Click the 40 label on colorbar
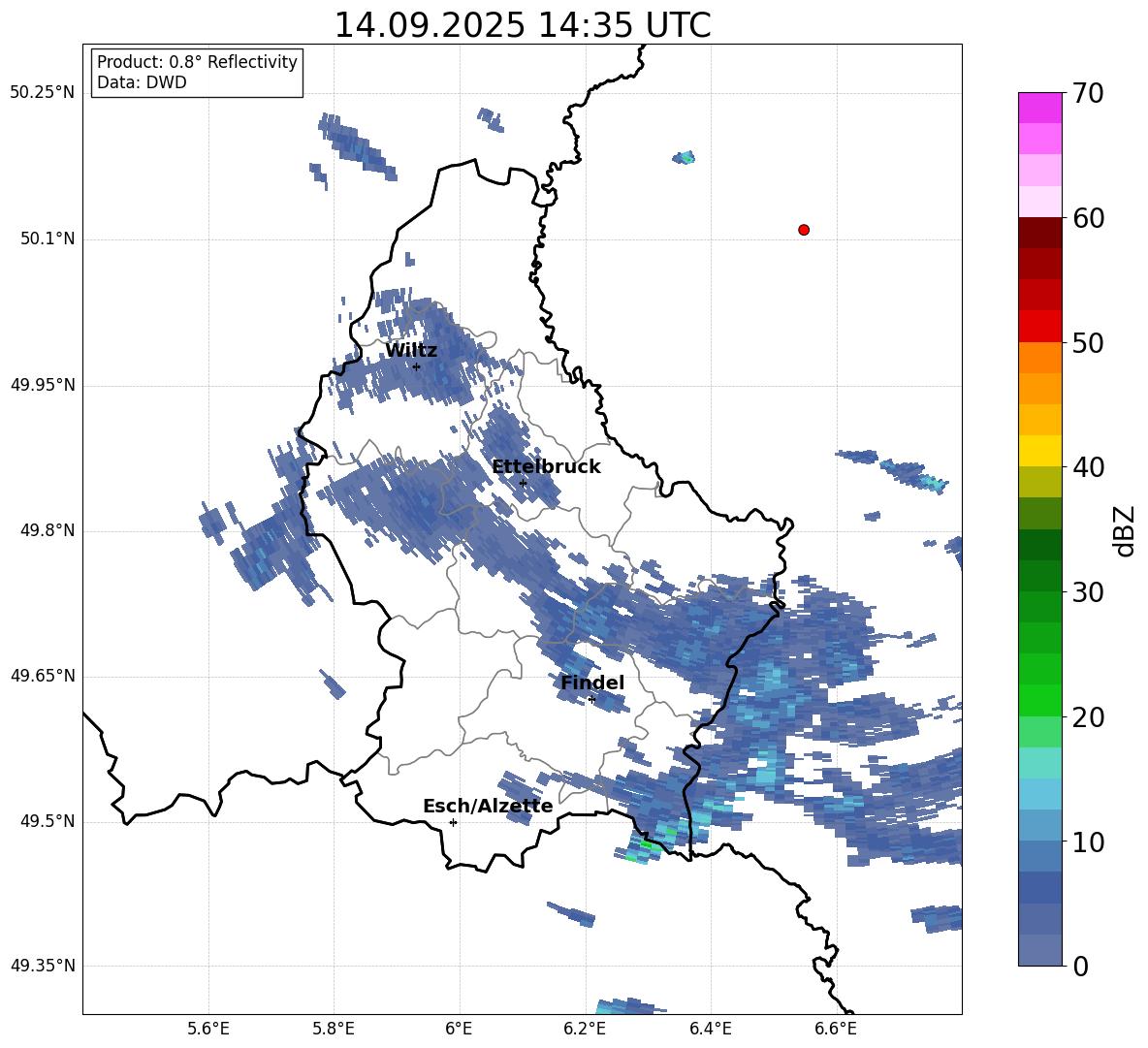Image resolution: width=1148 pixels, height=1048 pixels. click(1089, 467)
